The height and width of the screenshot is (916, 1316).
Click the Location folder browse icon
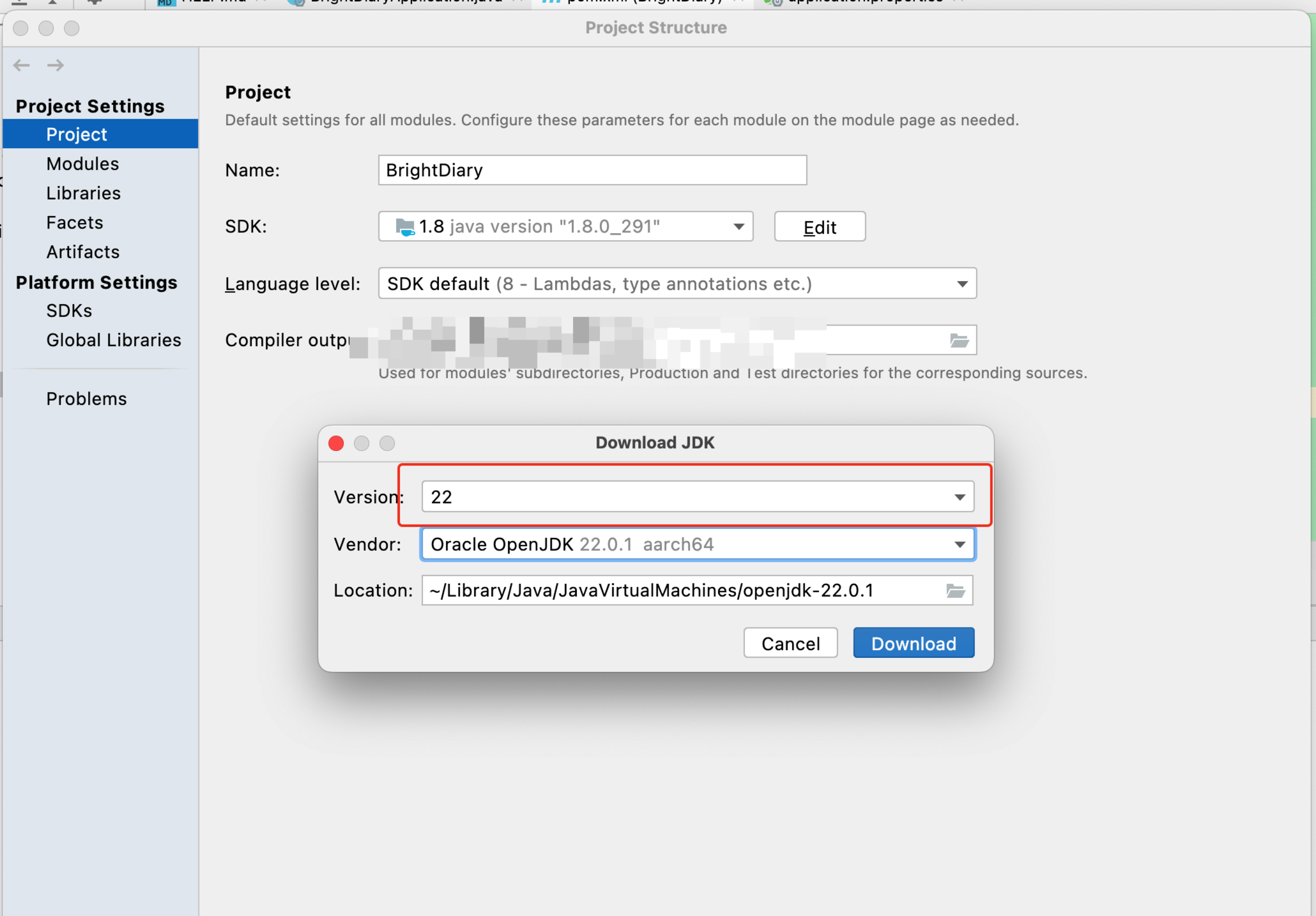click(x=956, y=591)
